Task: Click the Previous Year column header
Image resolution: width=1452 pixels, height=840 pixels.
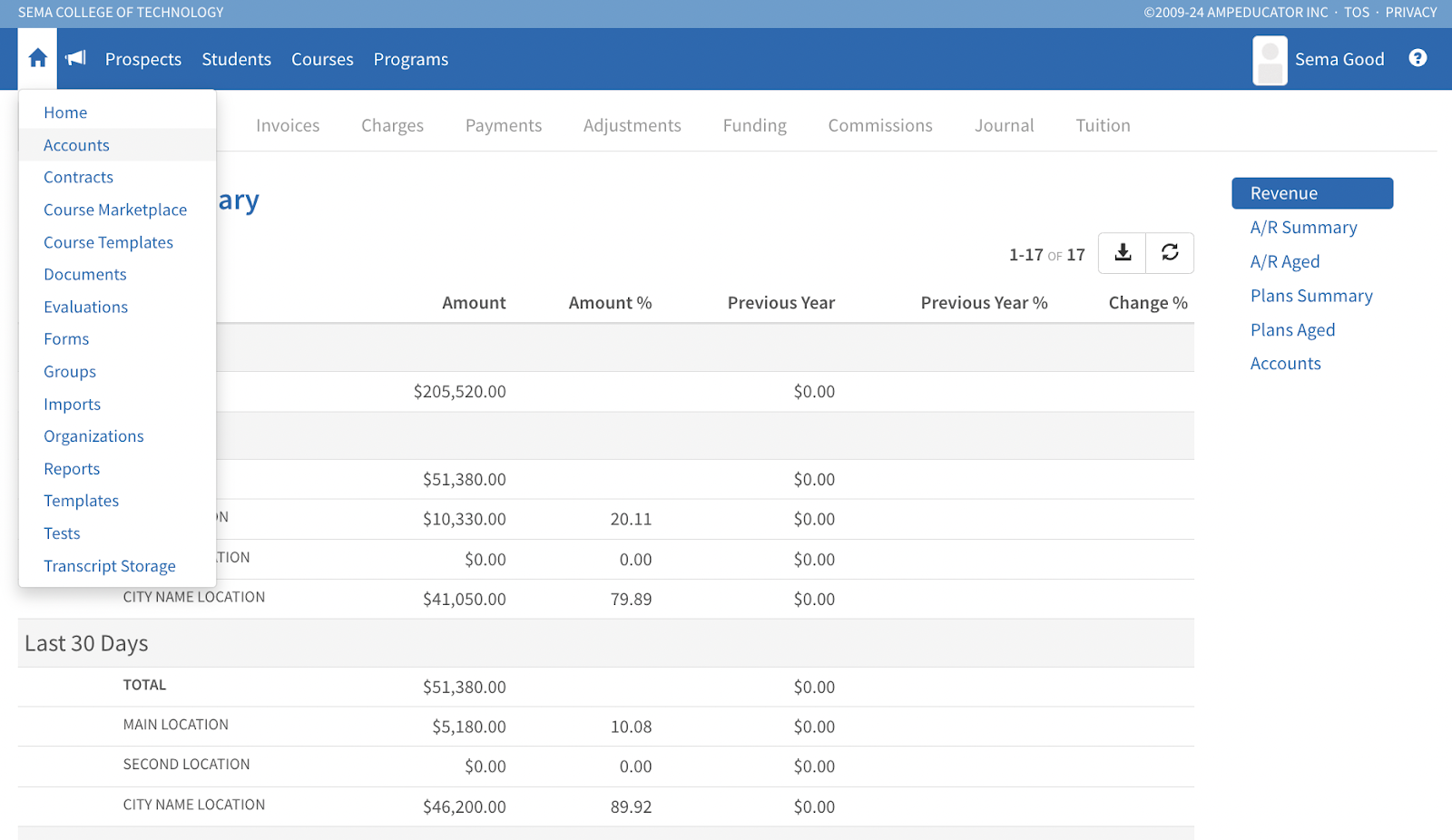Action: [x=781, y=303]
